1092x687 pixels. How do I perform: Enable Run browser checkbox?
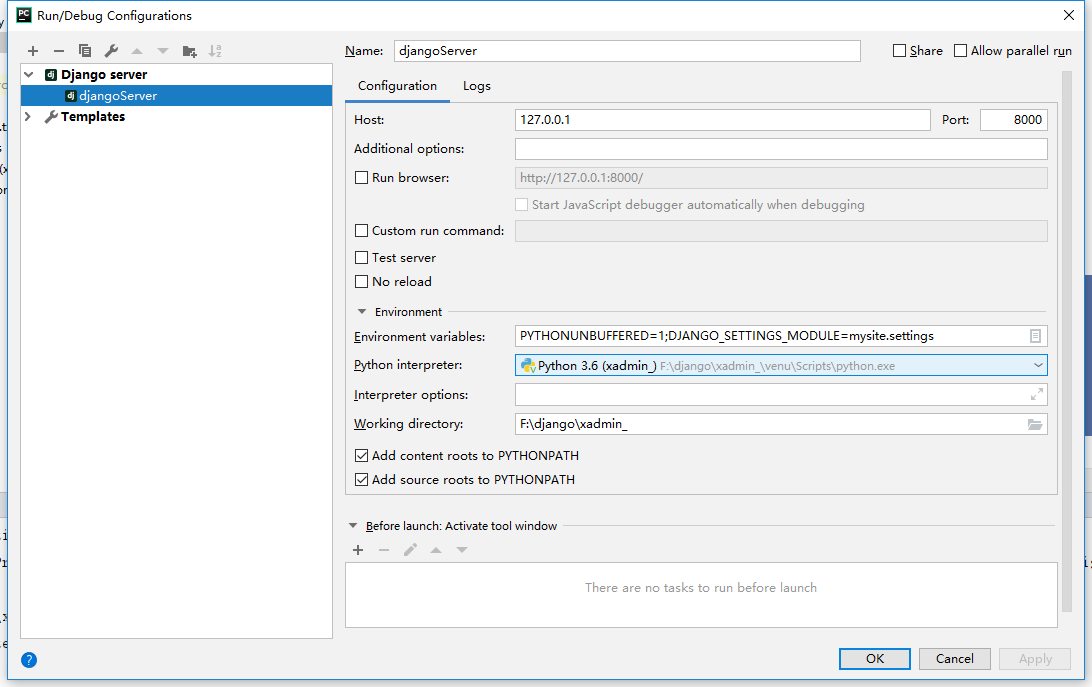(x=361, y=178)
